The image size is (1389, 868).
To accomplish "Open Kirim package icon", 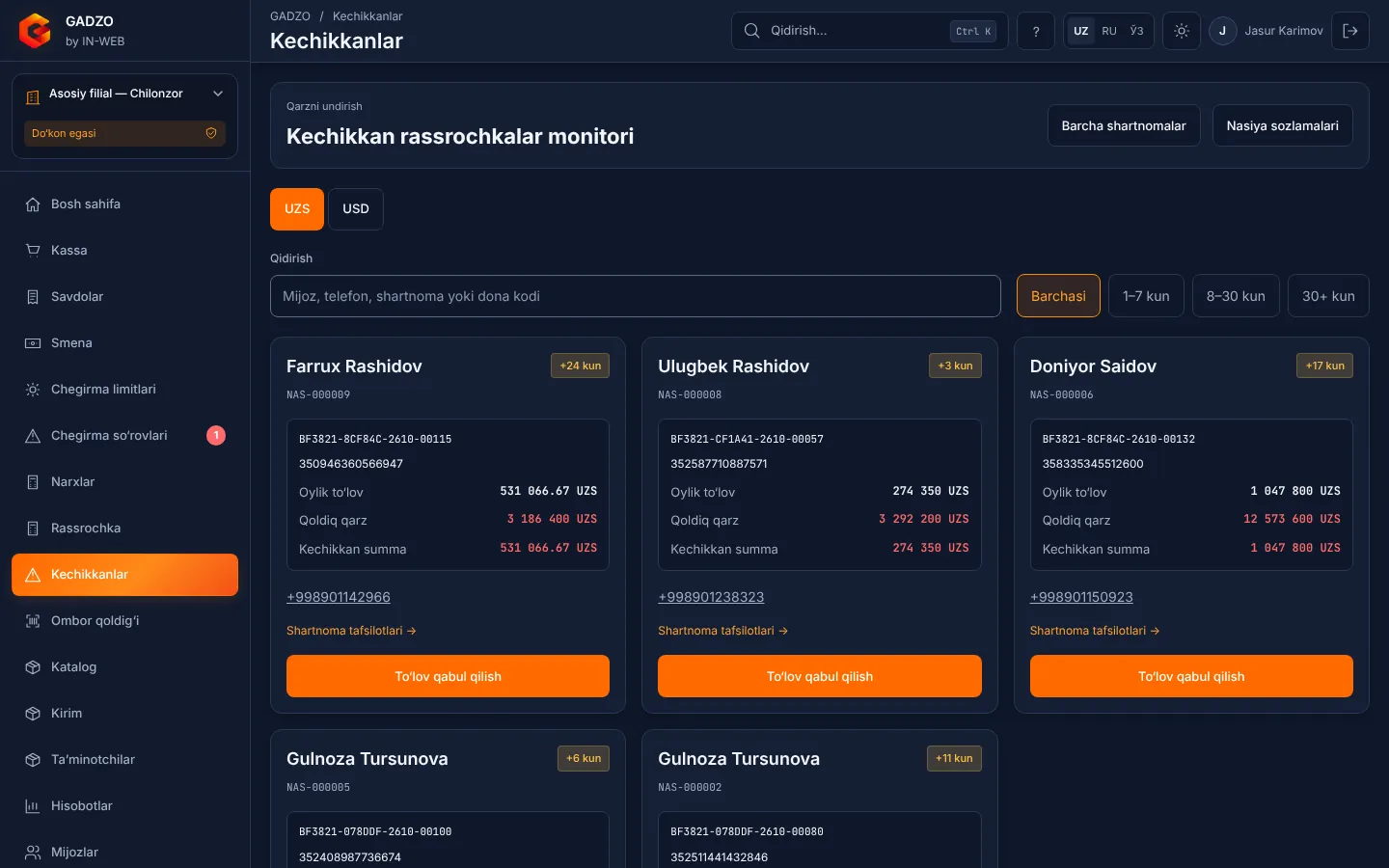I will (33, 714).
